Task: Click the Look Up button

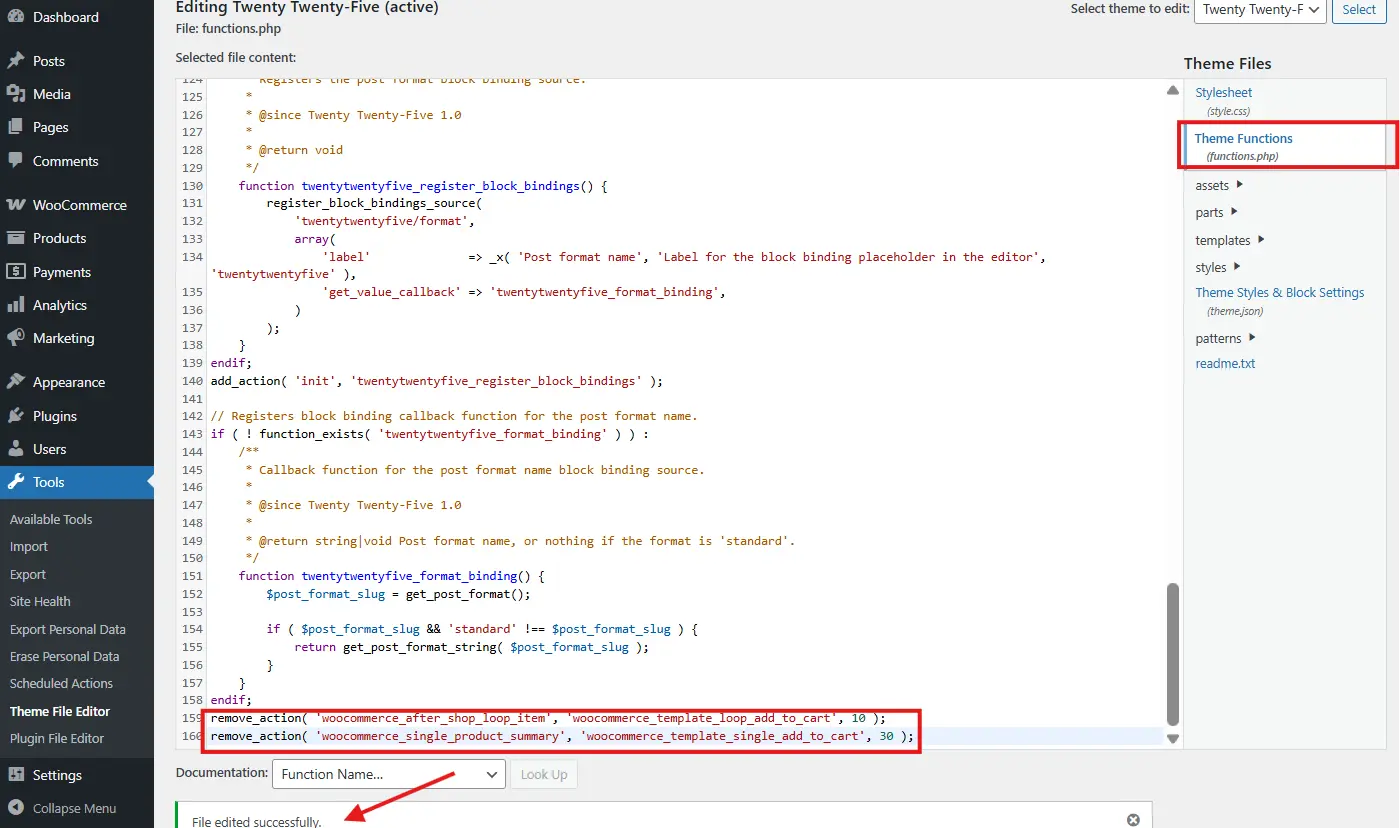Action: (544, 774)
